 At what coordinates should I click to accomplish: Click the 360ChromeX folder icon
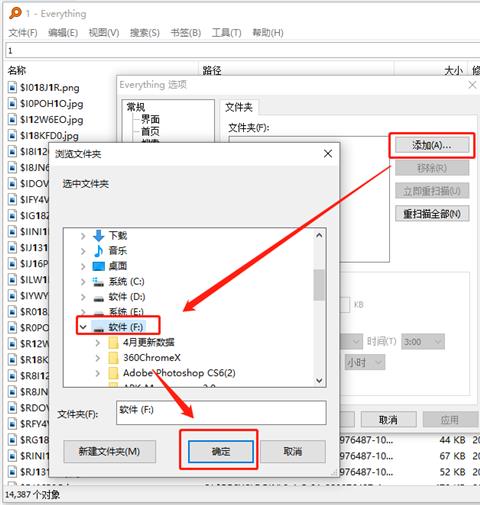[x=113, y=358]
